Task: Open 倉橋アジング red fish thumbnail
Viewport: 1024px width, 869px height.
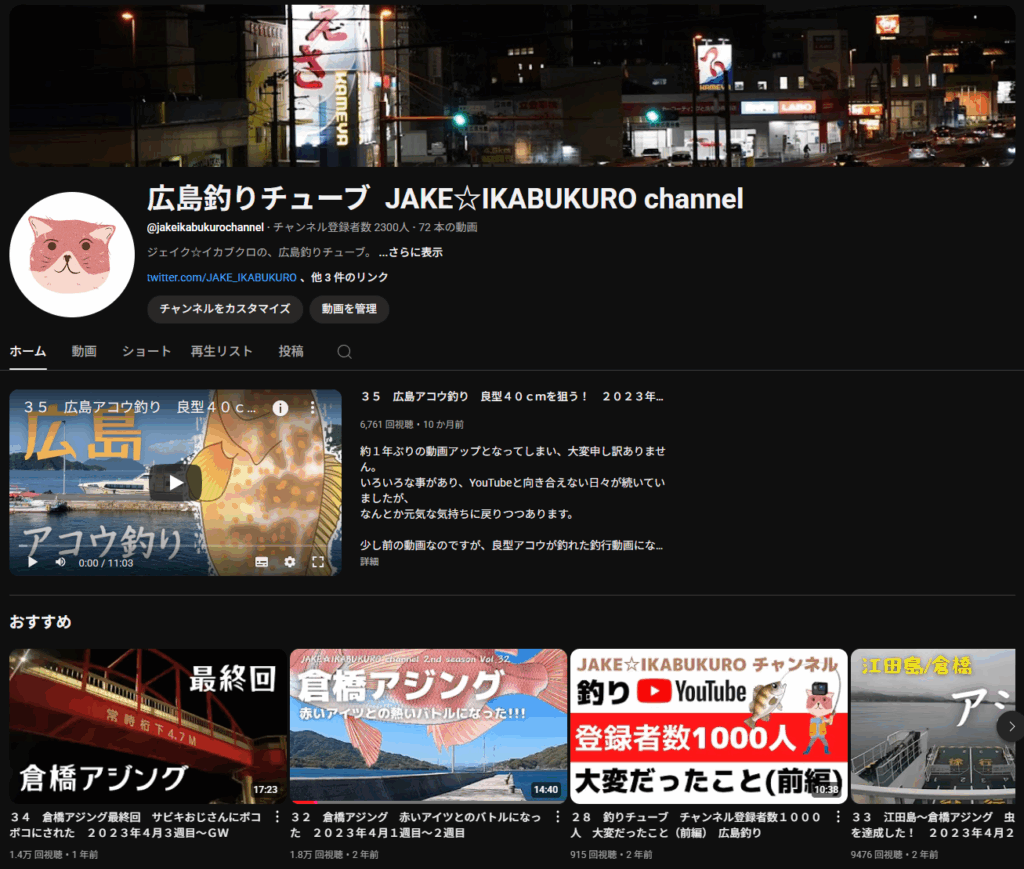Action: click(428, 726)
